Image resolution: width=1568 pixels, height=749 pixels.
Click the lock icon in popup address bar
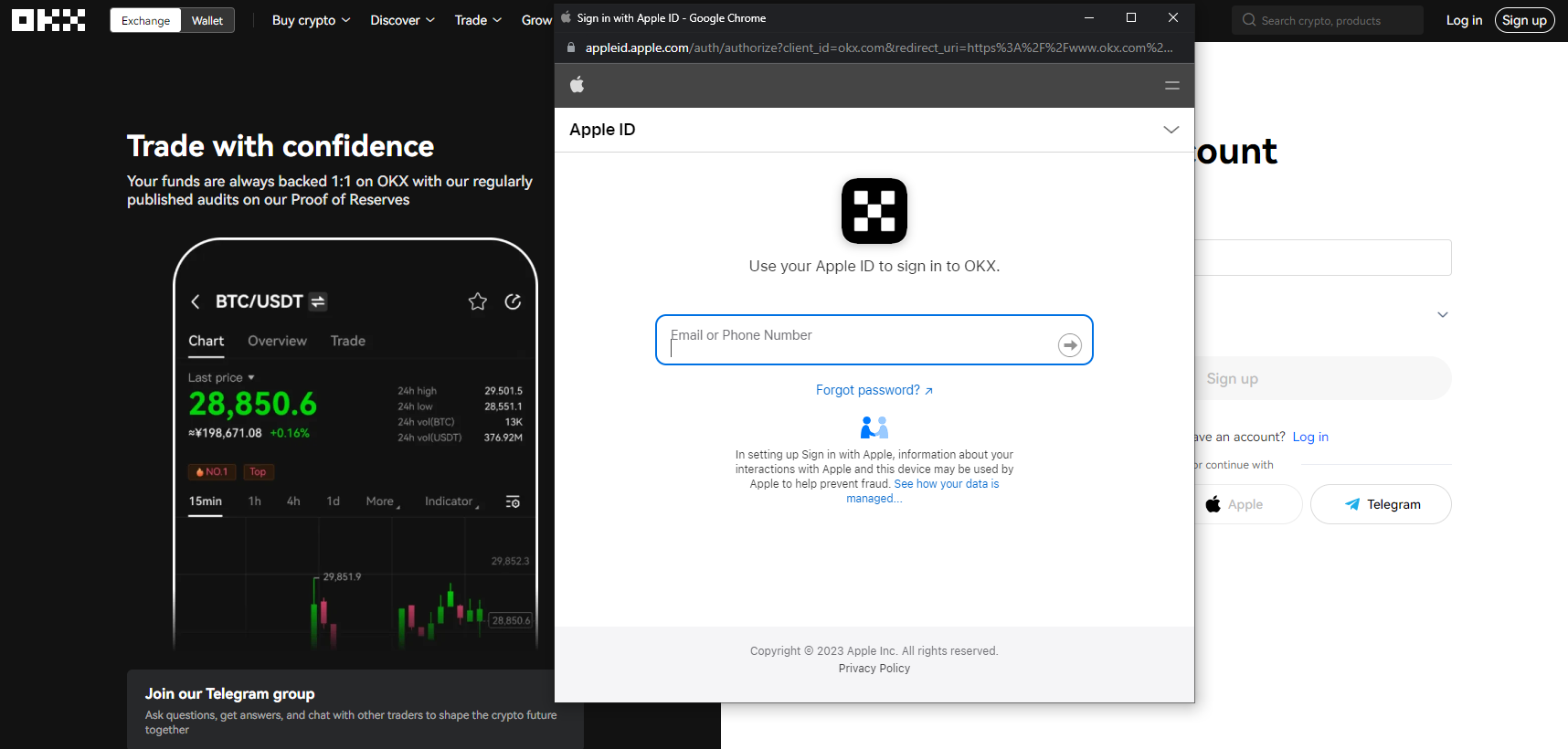point(571,47)
